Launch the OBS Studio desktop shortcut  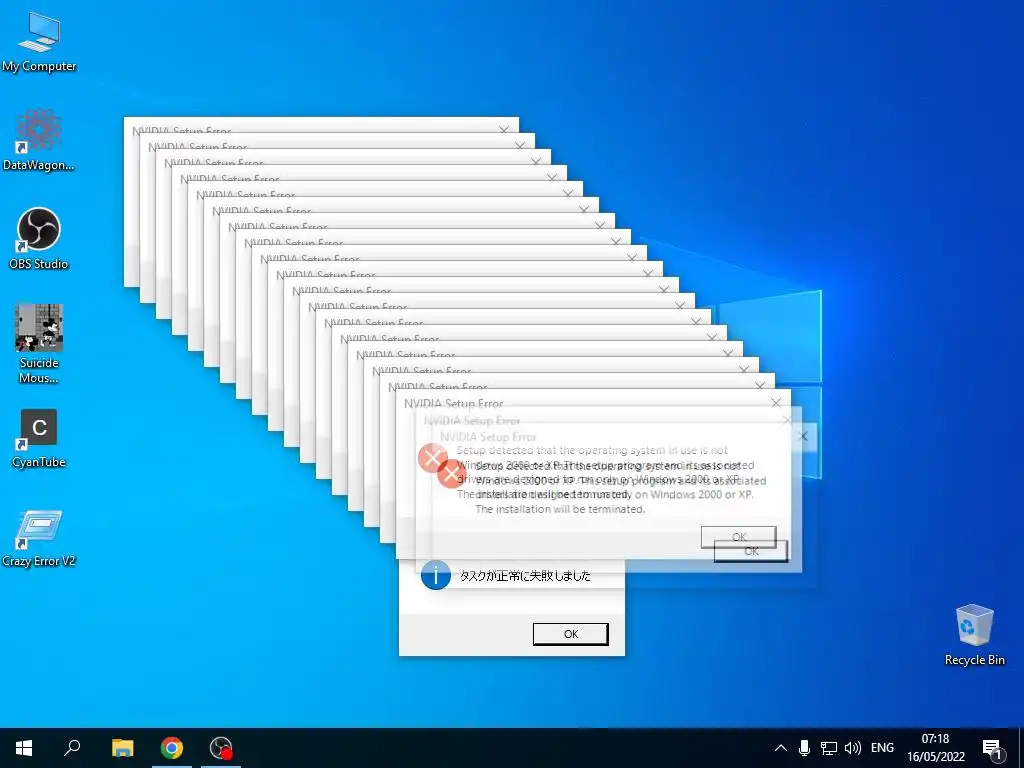[39, 239]
